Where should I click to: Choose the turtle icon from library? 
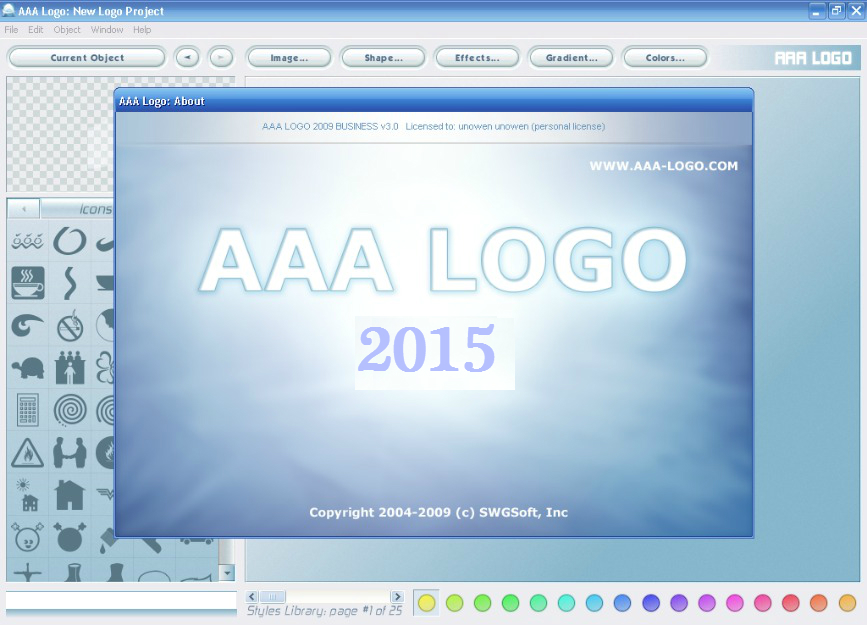28,368
